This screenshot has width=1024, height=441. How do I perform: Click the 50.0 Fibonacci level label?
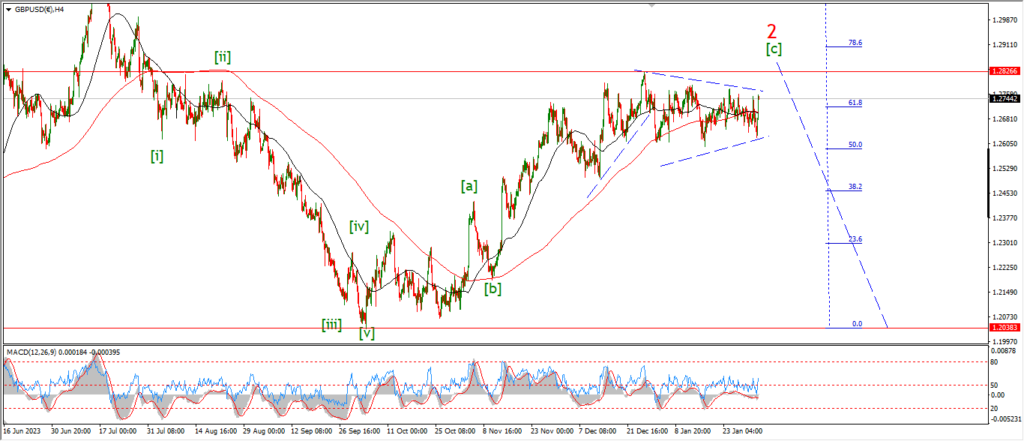(856, 144)
